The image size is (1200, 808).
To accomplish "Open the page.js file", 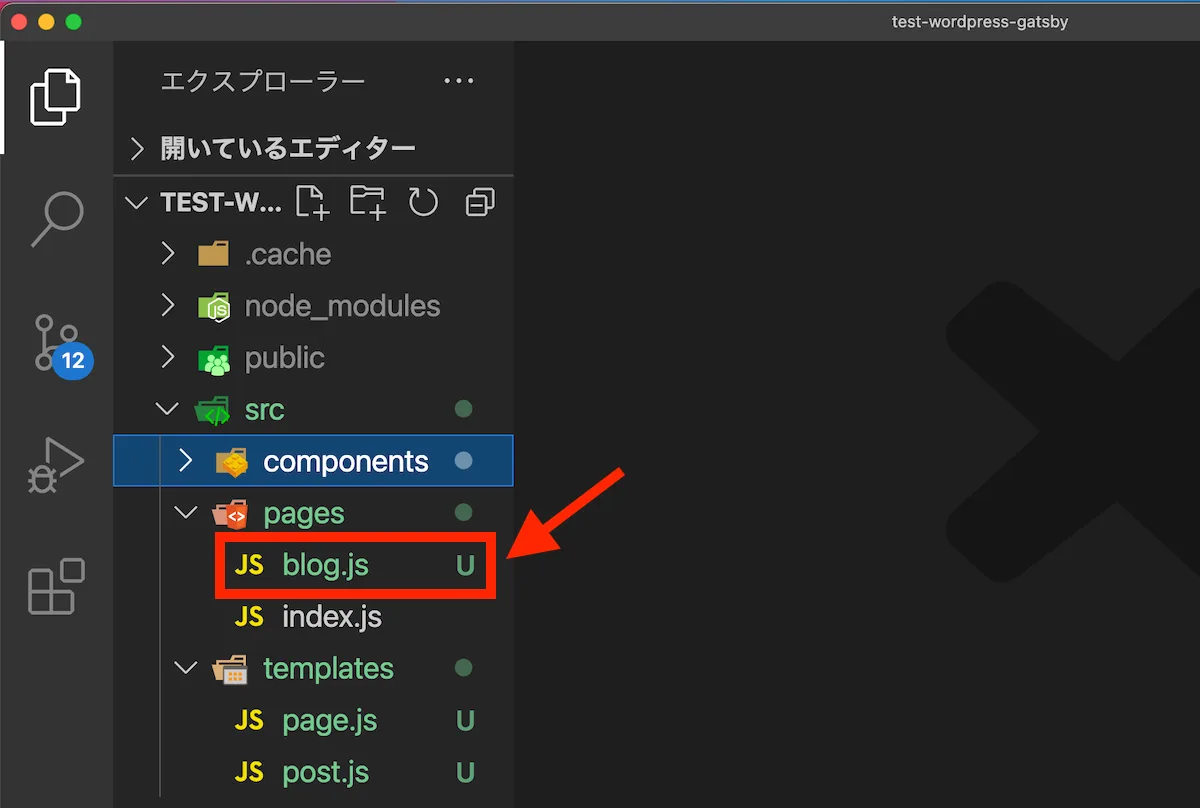I will (330, 721).
